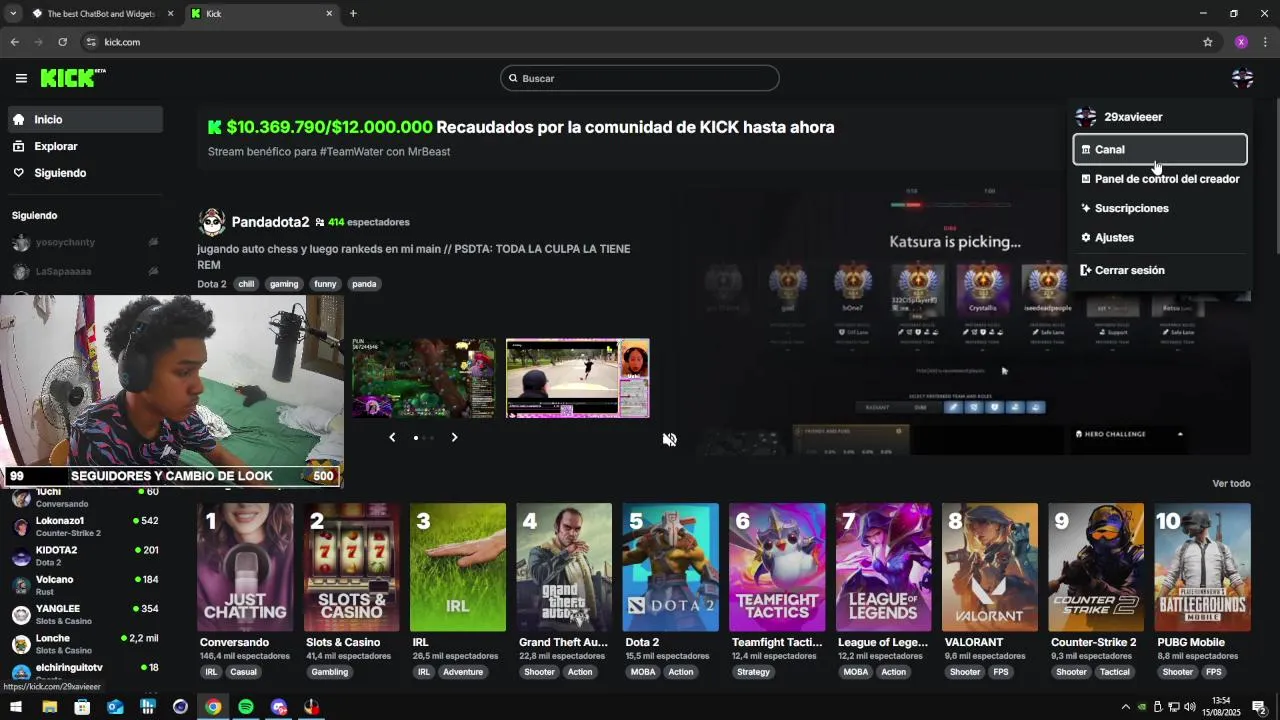Open Outlook from the taskbar
Viewport: 1280px width, 720px height.
115,707
